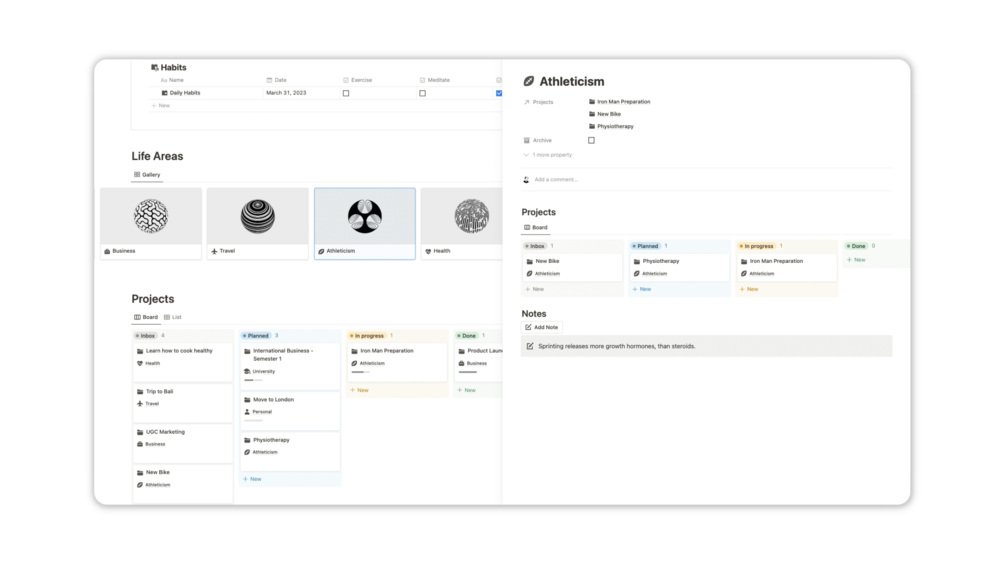This screenshot has height=565, width=1005.
Task: Click folder icon on Trip to Bali card
Action: tap(140, 391)
